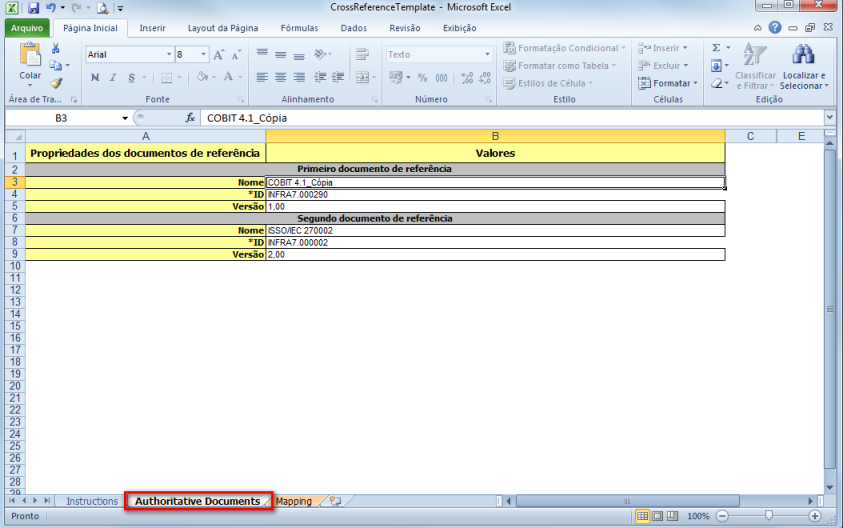Click Classificar e Filtrar button
Screen dimensions: 843x528
tap(755, 67)
